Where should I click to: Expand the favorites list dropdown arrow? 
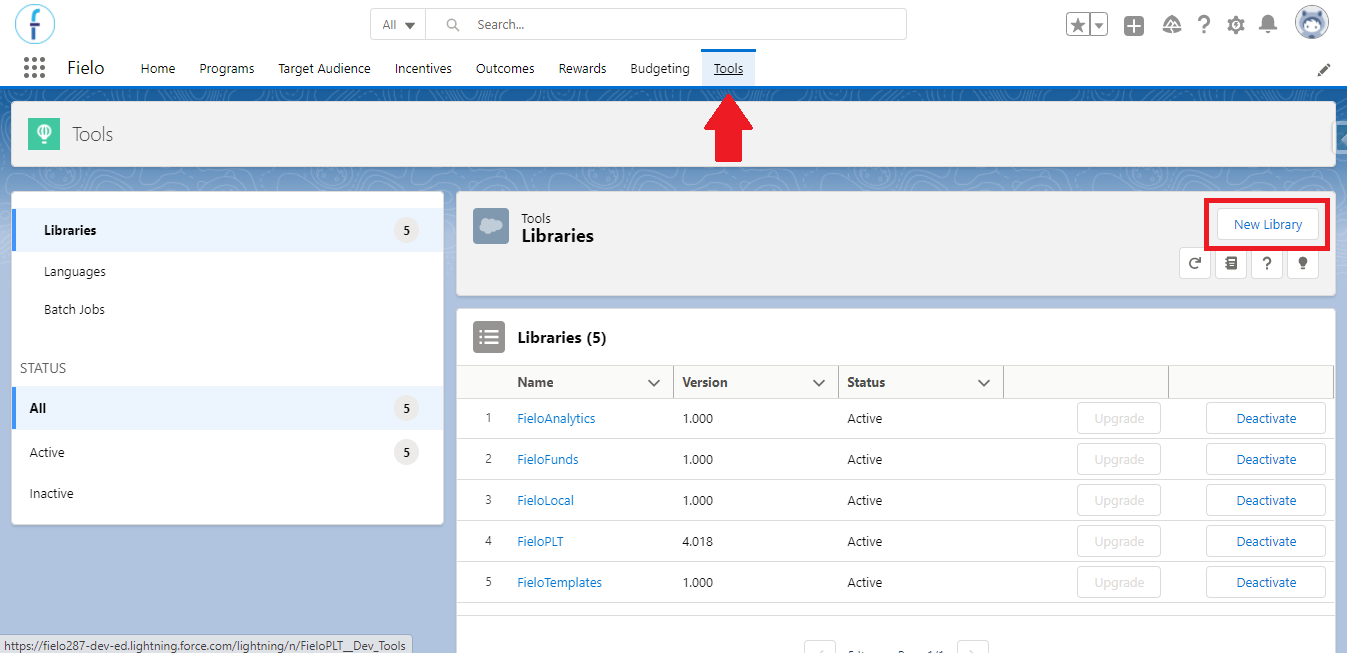(1098, 25)
